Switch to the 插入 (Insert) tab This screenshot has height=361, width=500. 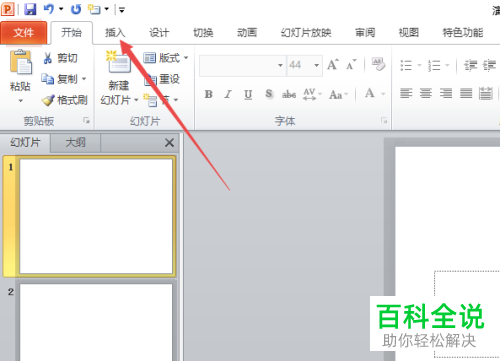click(115, 33)
